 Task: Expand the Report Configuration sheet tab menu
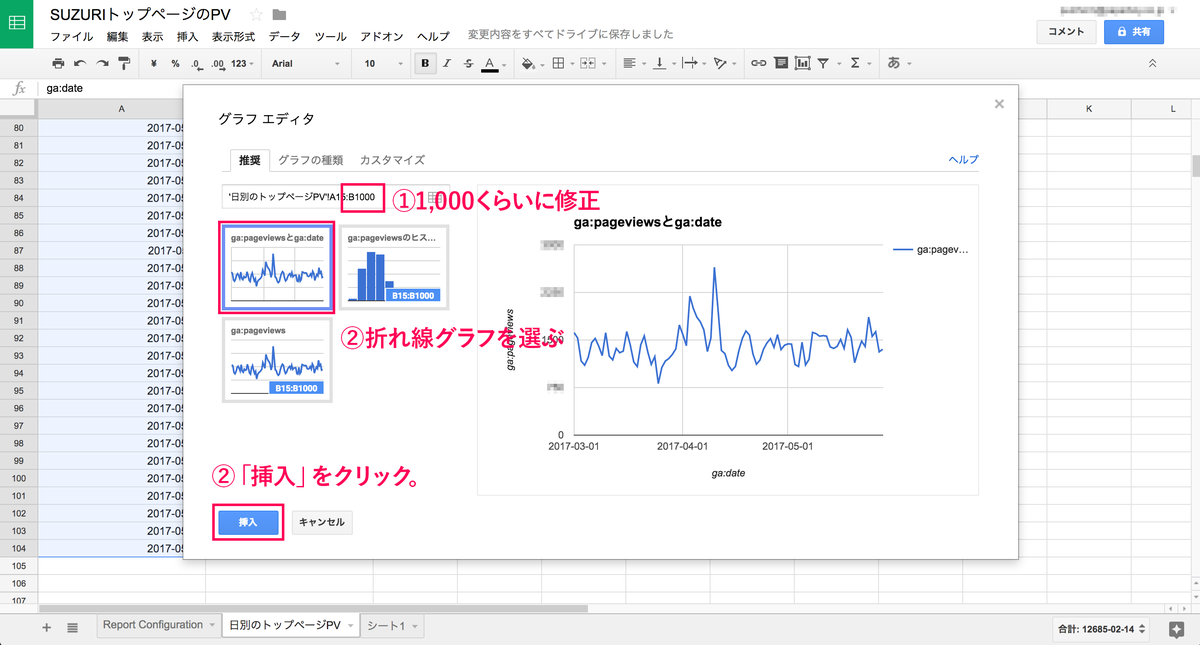point(212,626)
